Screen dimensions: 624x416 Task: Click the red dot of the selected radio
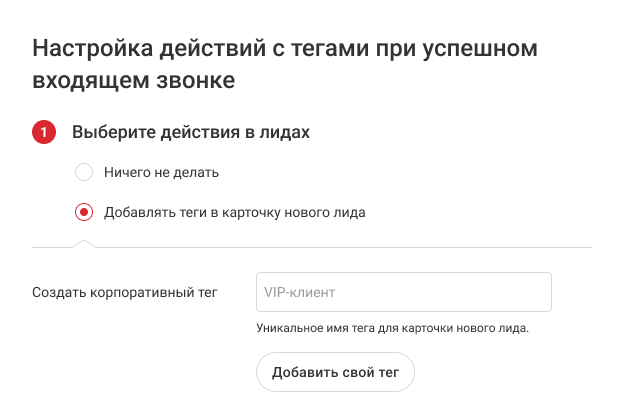coord(85,212)
